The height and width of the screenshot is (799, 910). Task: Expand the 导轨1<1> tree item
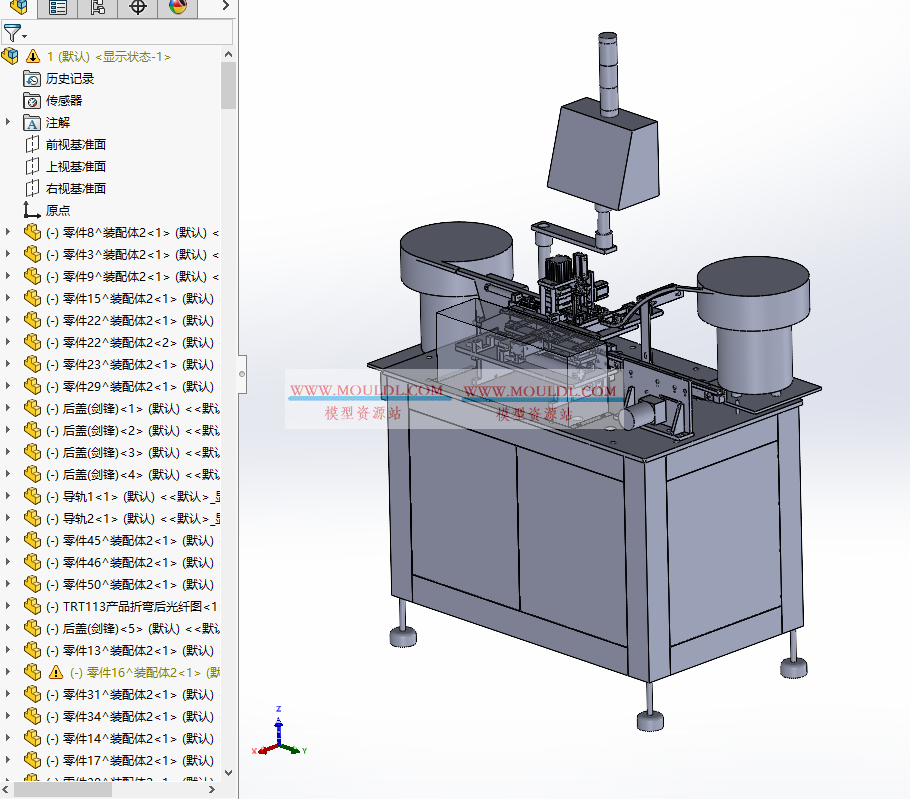(7, 496)
